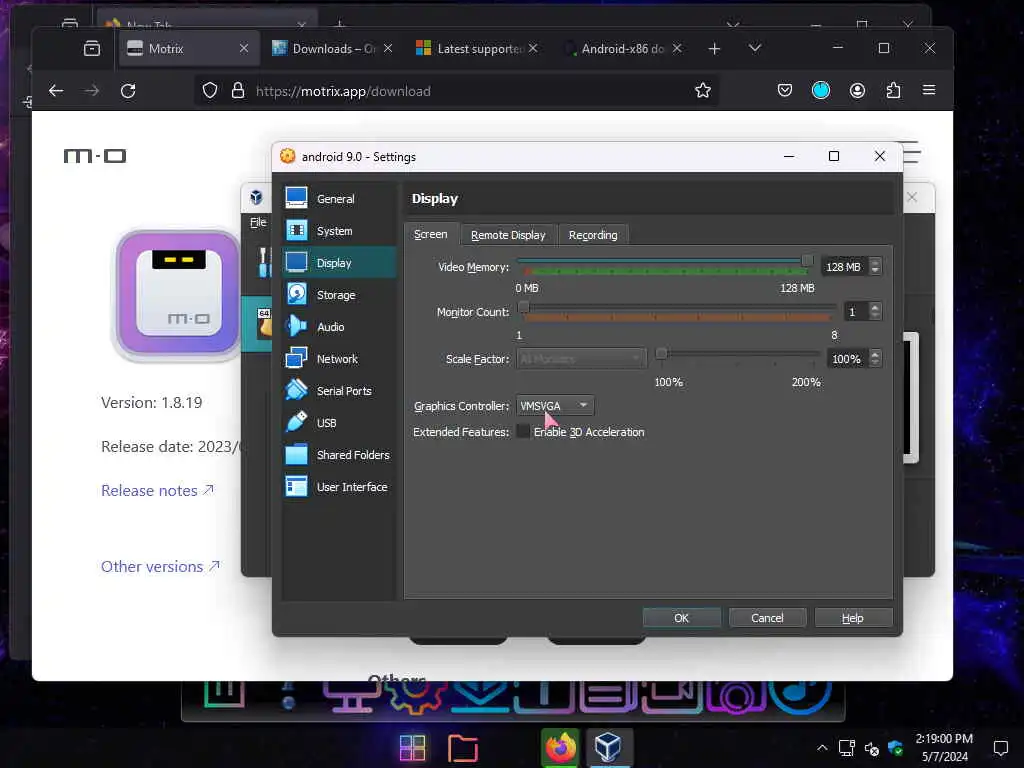The height and width of the screenshot is (768, 1024).
Task: Cancel the settings dialog
Action: [767, 618]
